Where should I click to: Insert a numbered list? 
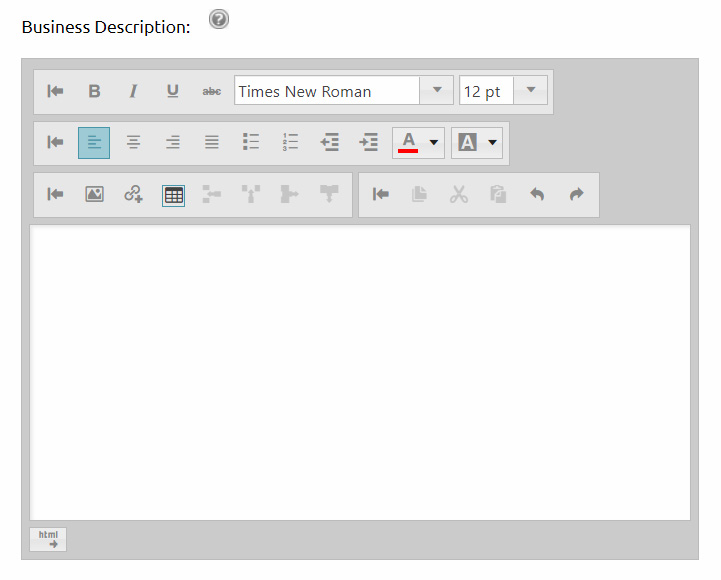pyautogui.click(x=291, y=143)
